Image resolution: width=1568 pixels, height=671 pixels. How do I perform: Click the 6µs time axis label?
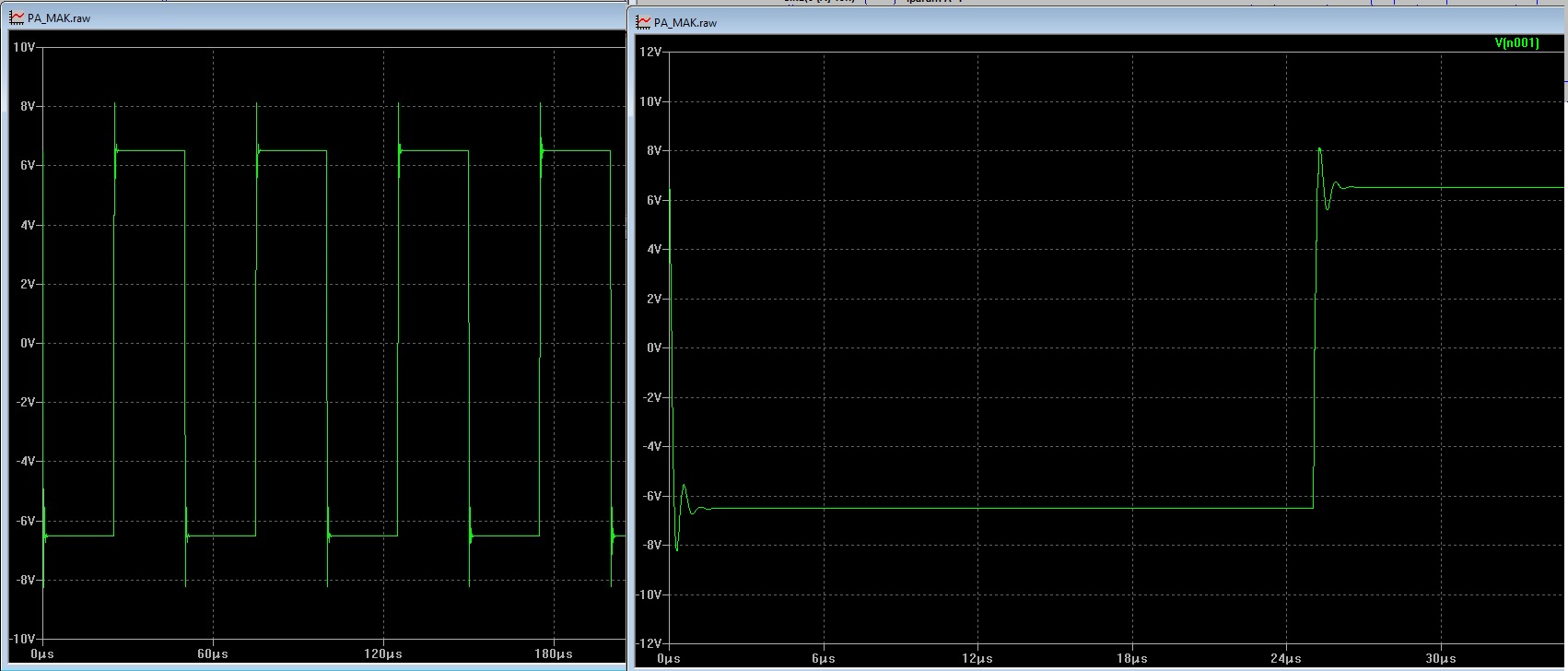click(x=824, y=659)
